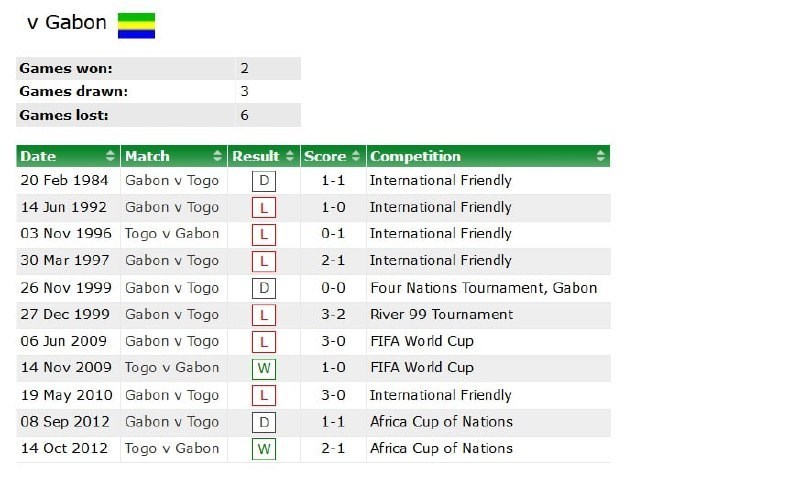The image size is (793, 492).
Task: Sort table by Date column
Action: (67, 156)
